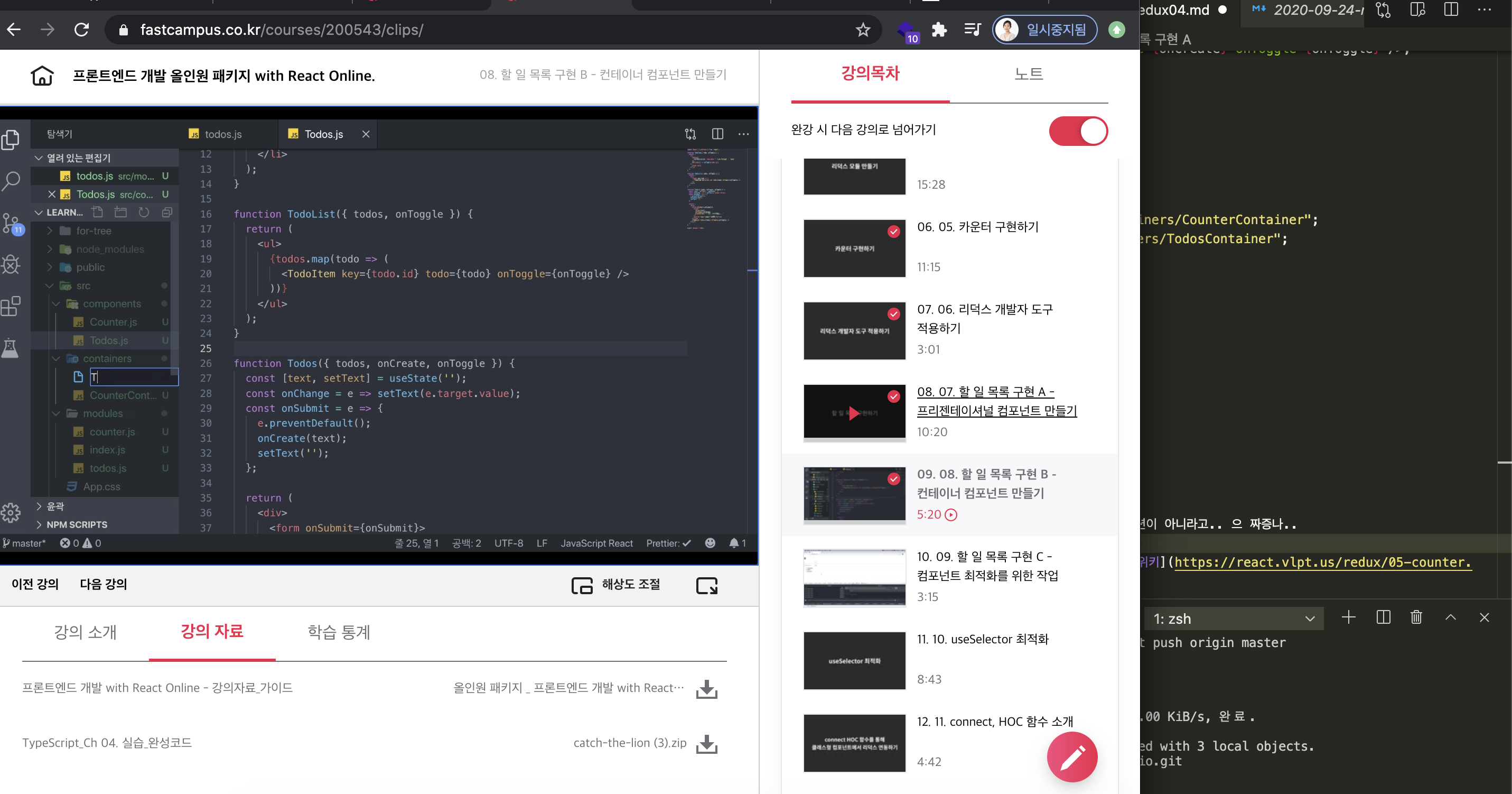This screenshot has height=794, width=1512.
Task: Enter fullscreen with the expand icon
Action: (707, 585)
